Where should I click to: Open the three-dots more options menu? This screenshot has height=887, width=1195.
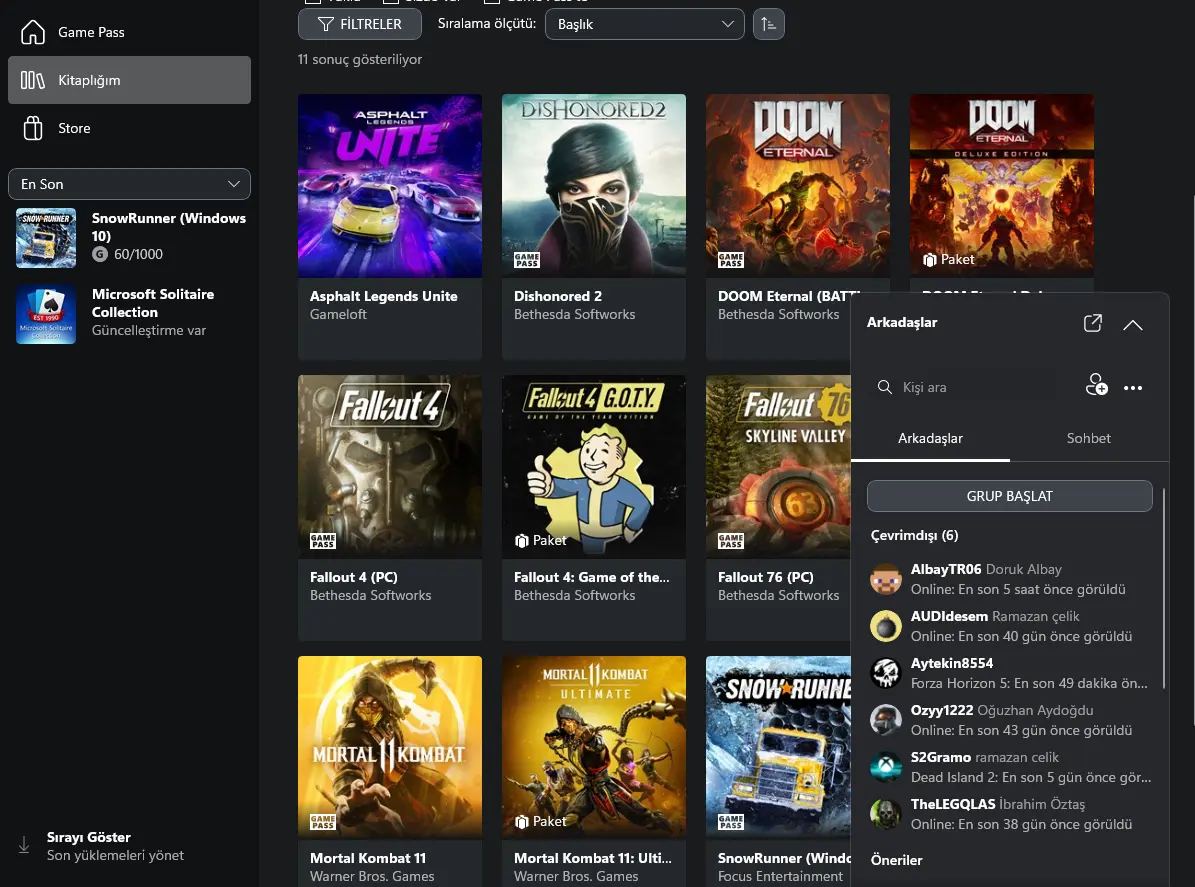(1133, 388)
